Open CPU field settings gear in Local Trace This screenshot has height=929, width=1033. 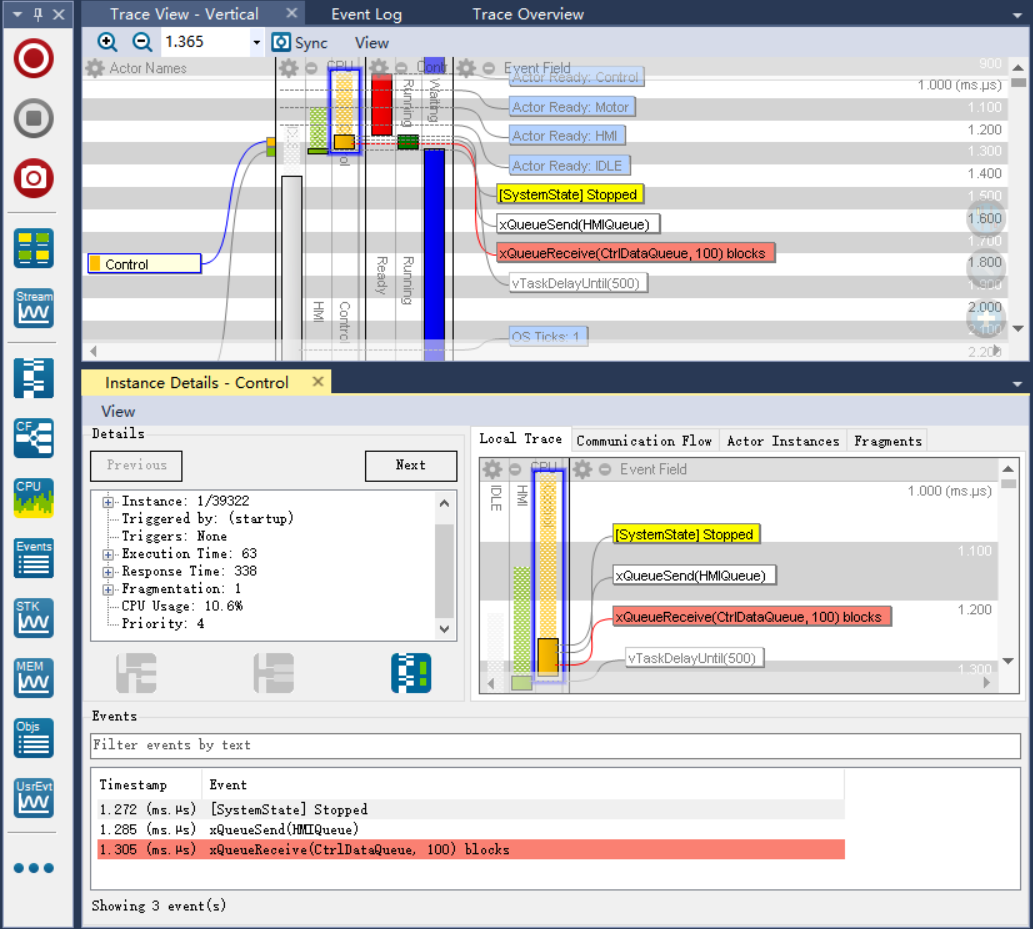click(x=492, y=469)
